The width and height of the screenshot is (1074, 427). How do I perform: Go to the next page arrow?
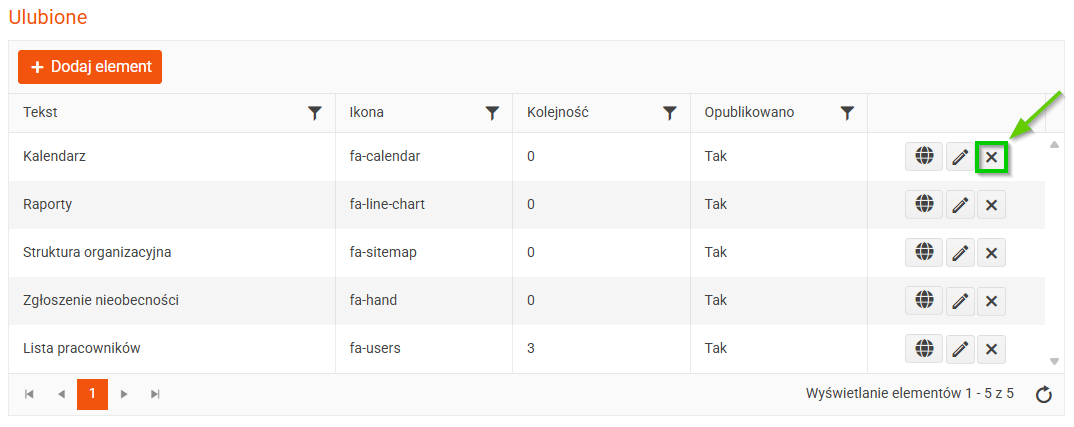click(x=124, y=394)
